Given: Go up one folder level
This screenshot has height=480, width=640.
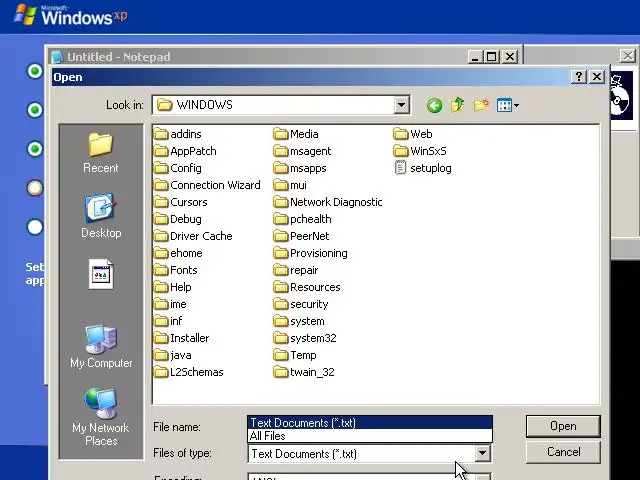Looking at the screenshot, I should [458, 105].
